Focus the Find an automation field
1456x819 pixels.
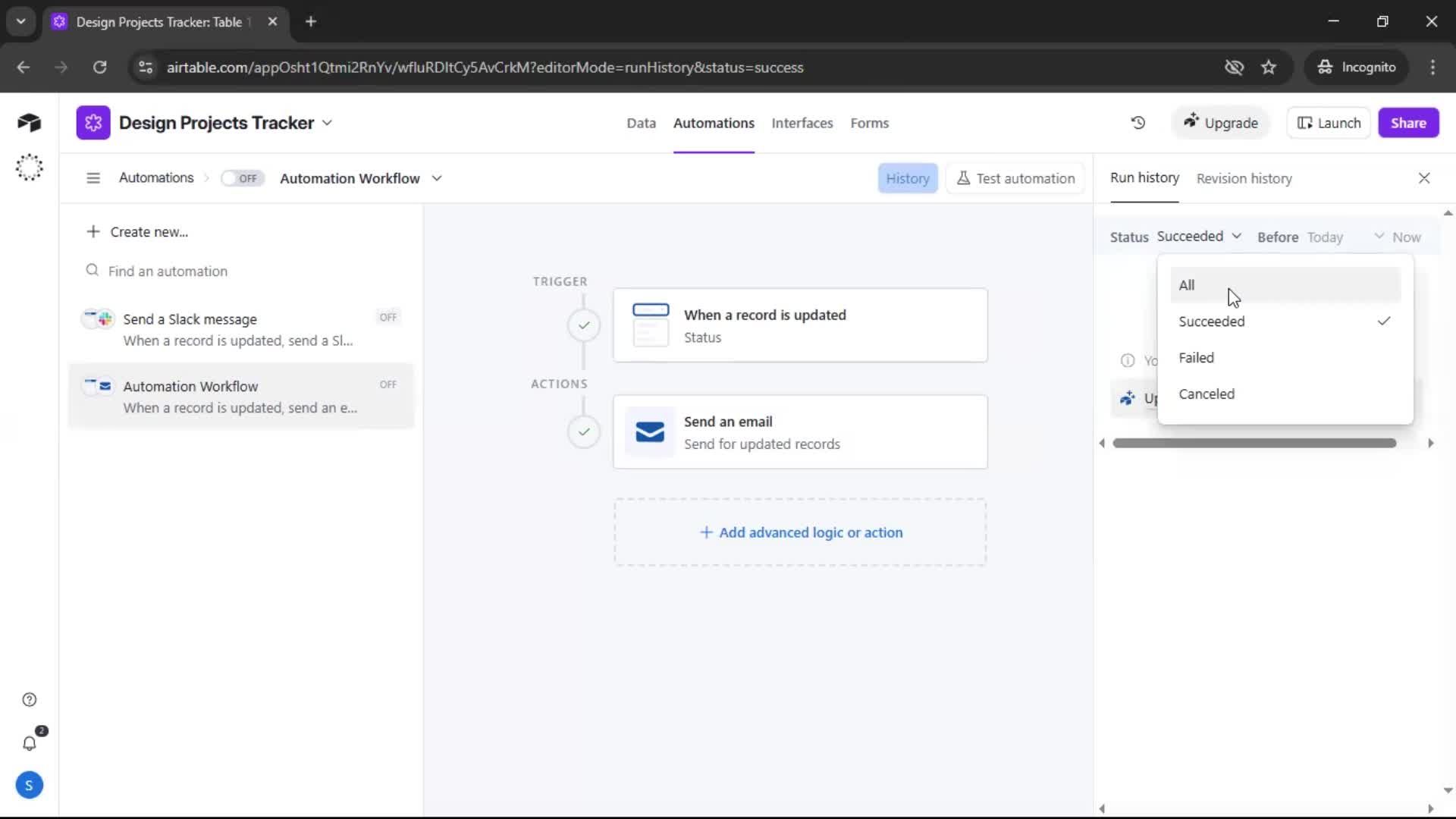[x=241, y=271]
